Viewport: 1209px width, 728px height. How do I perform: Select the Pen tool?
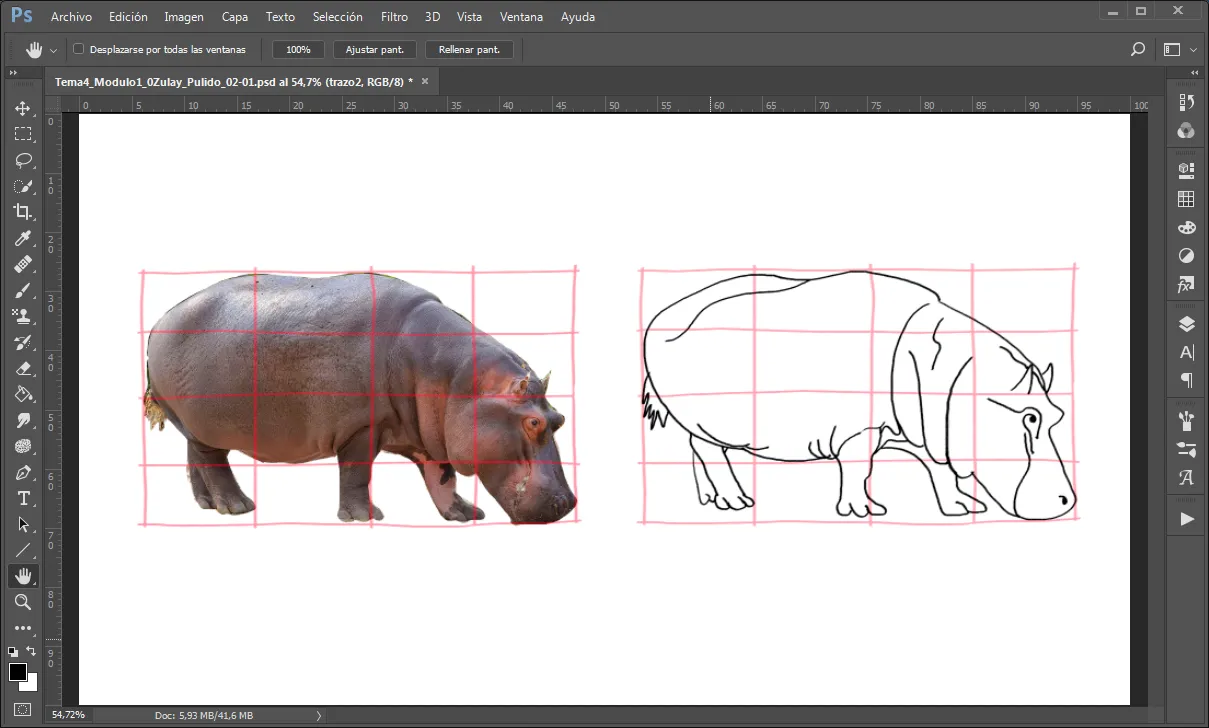(22, 472)
